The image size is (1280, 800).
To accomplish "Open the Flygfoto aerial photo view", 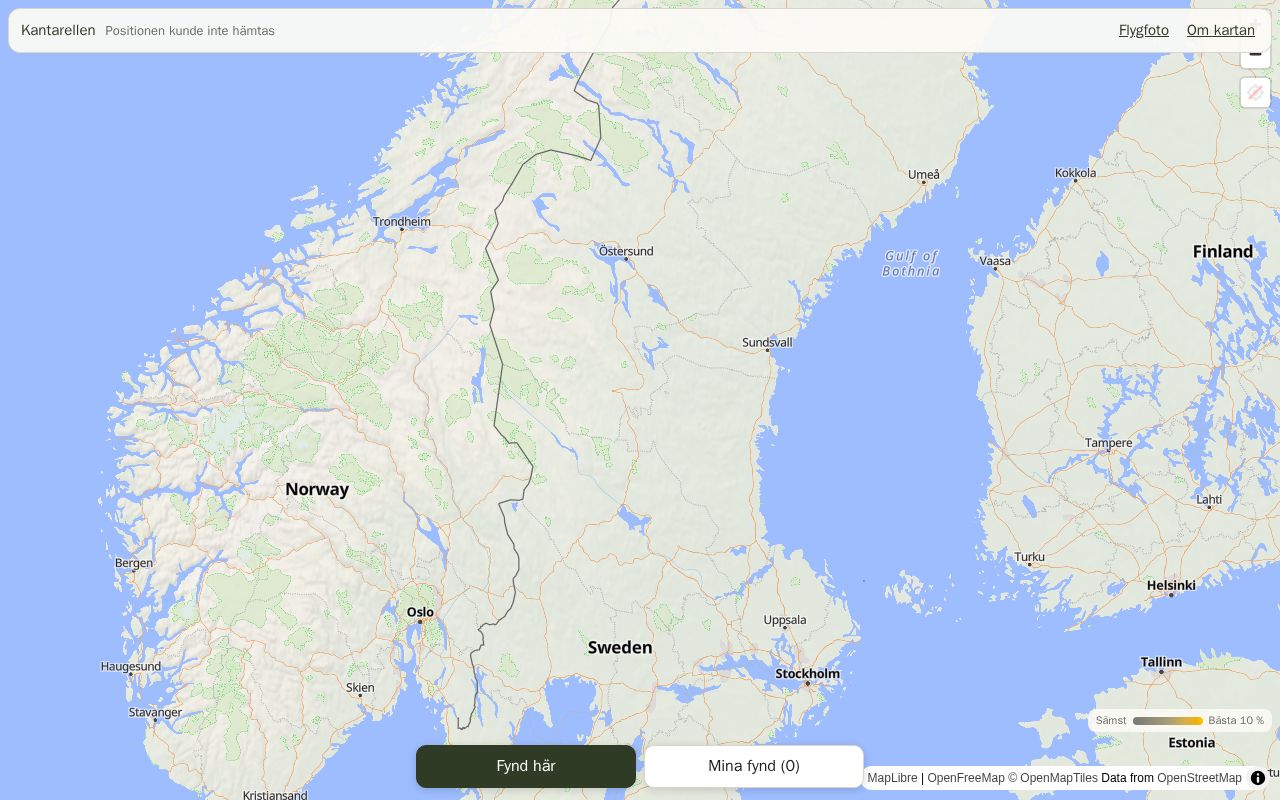I will pos(1143,30).
